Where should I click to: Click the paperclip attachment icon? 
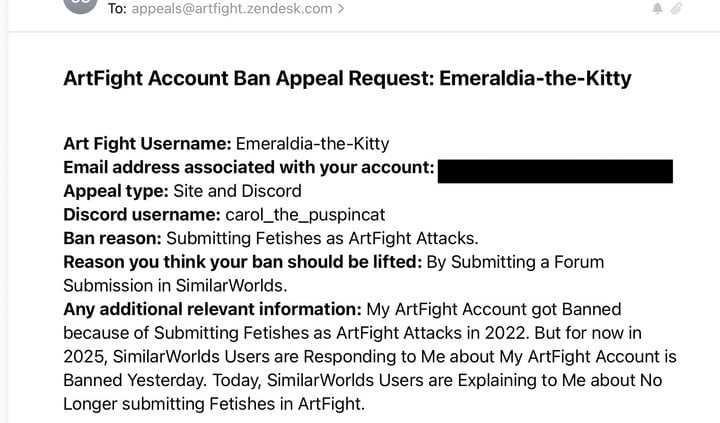click(676, 8)
